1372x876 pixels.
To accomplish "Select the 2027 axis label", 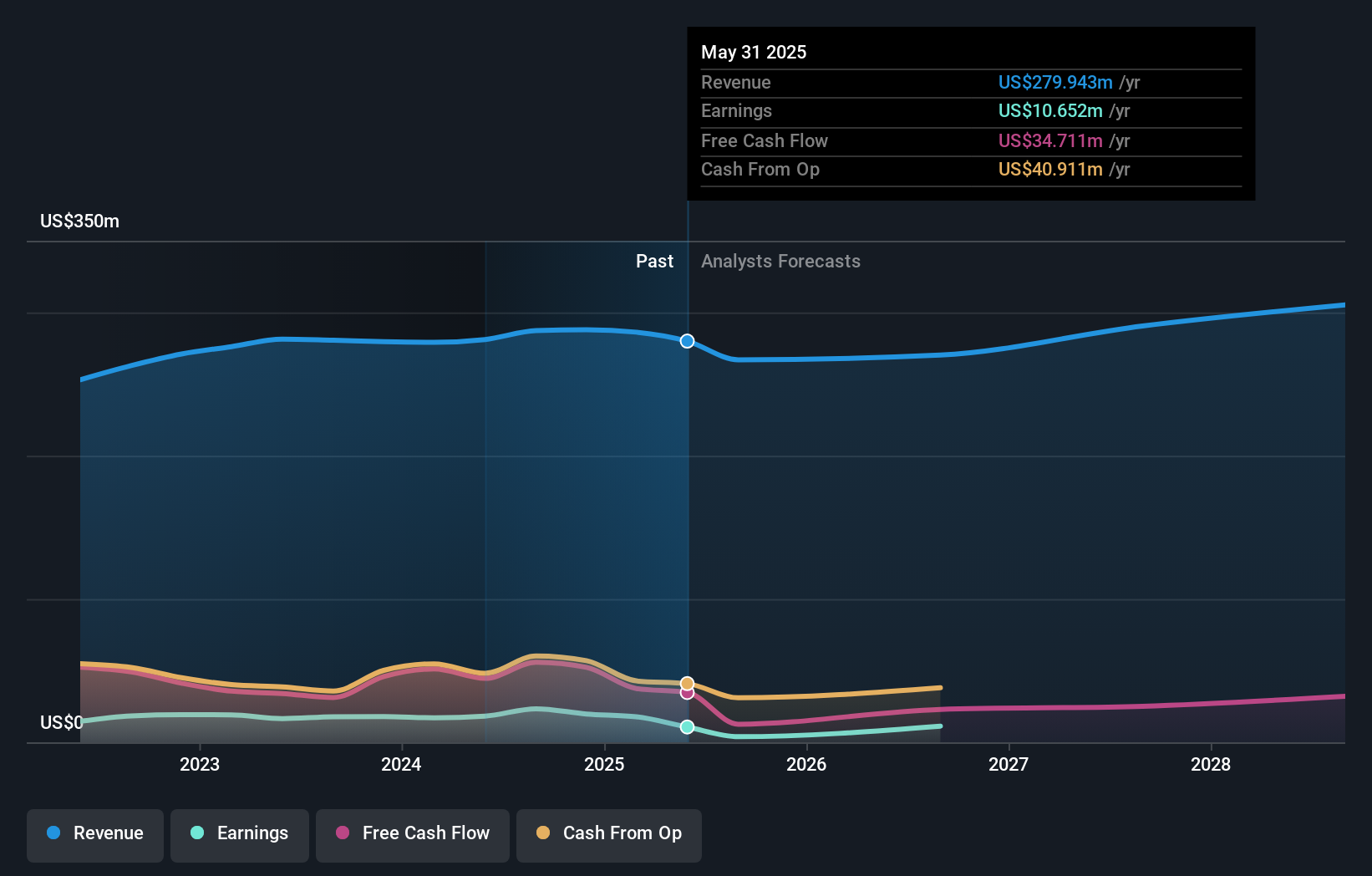I will click(1009, 764).
